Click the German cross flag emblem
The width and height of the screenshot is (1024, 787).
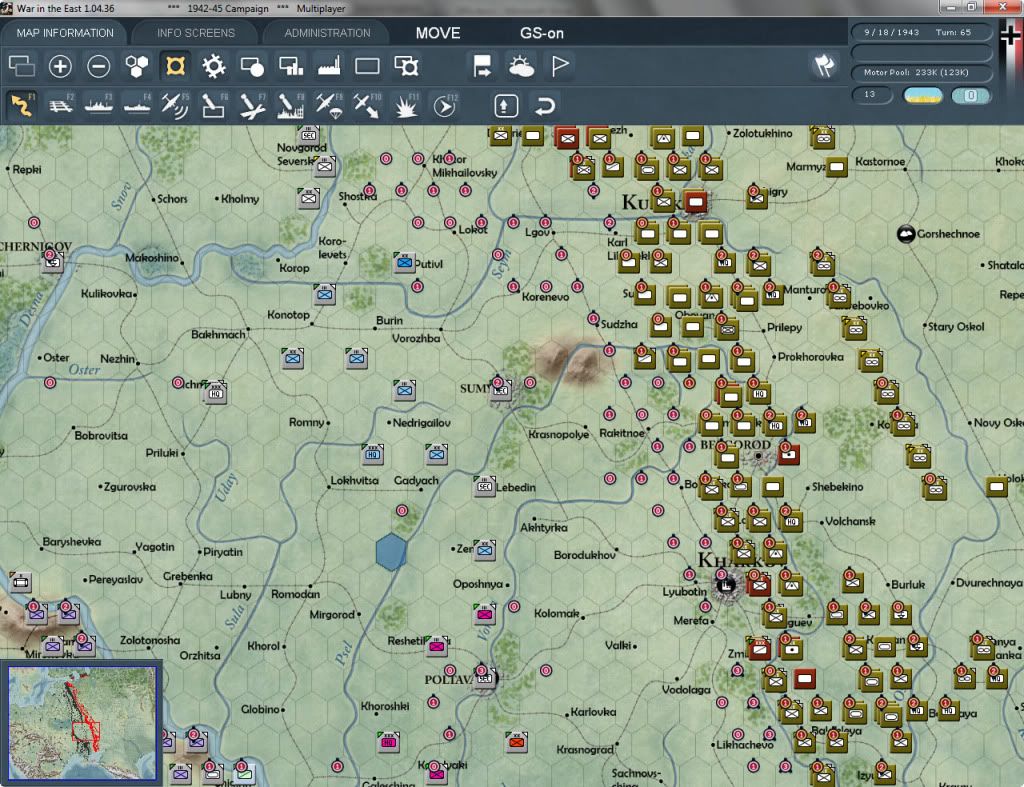click(1011, 34)
